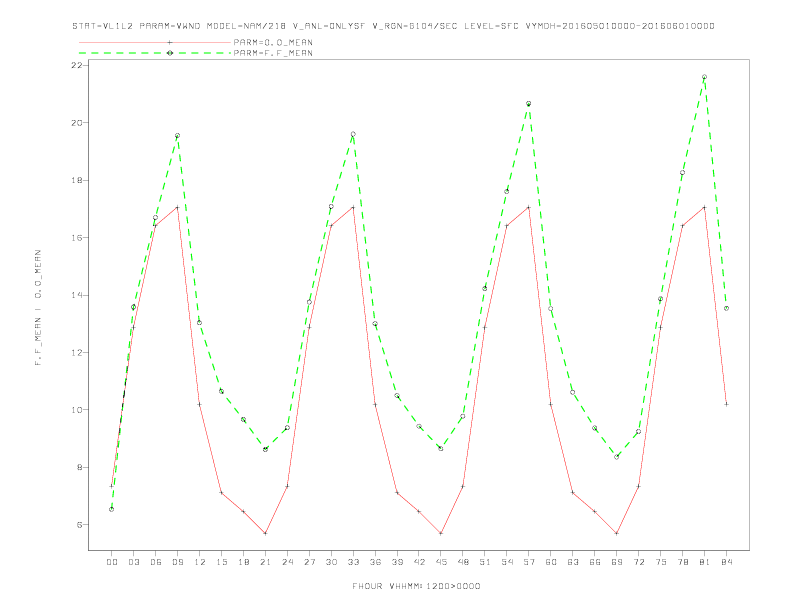Click the green F.F_MEAN peak marker at hour 57
Screen dimensions: 792x612
(529, 104)
